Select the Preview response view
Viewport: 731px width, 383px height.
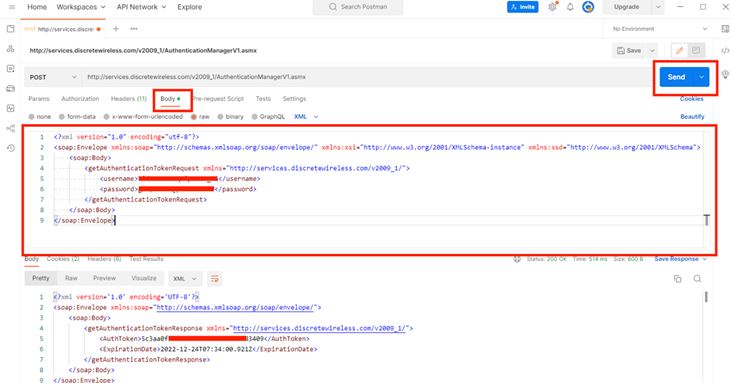point(104,278)
